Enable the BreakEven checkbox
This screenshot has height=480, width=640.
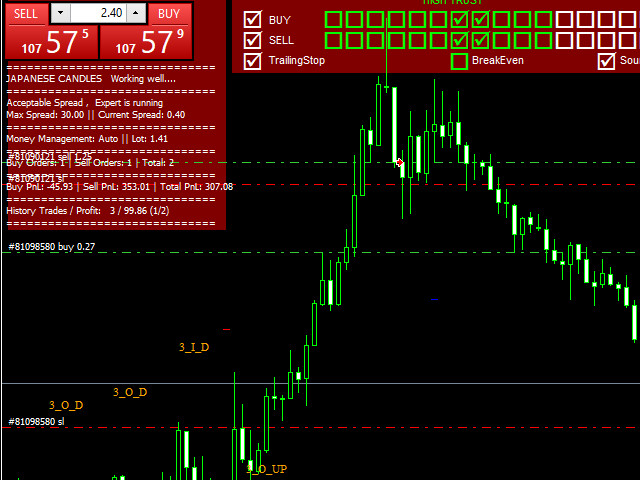tap(459, 61)
